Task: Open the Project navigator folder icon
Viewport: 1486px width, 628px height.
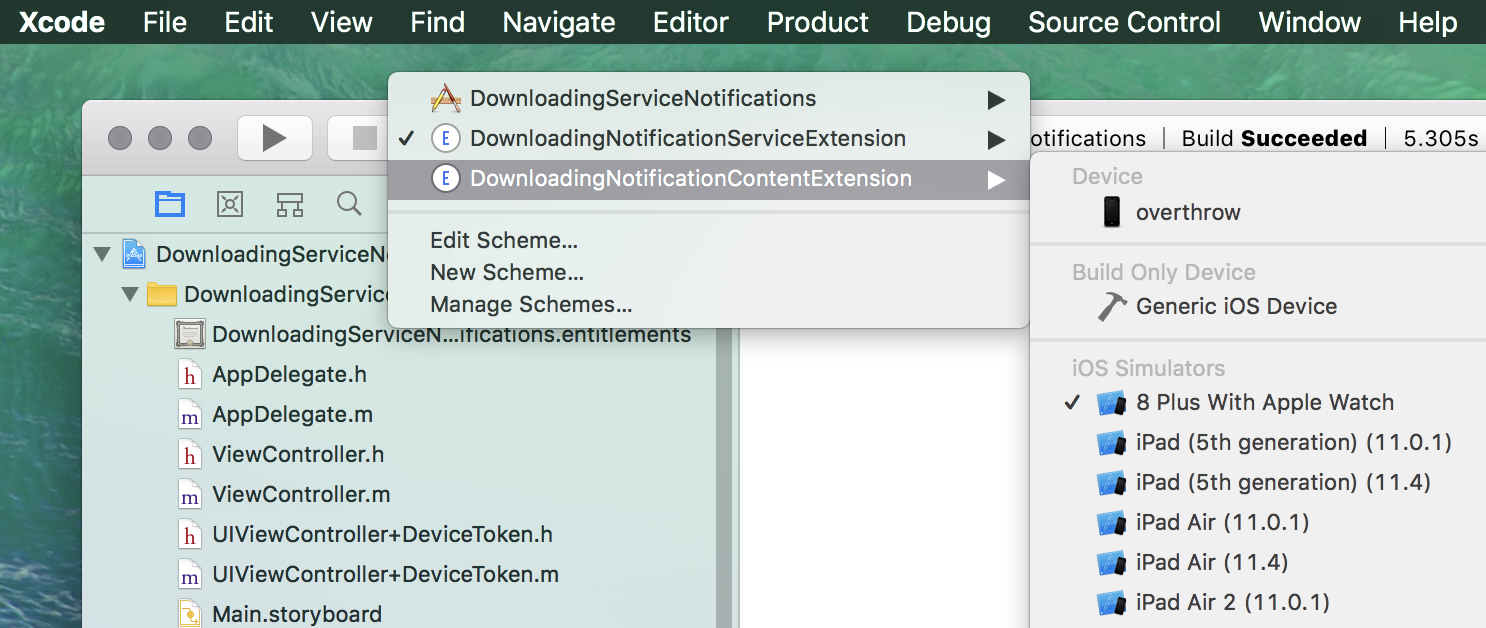Action: pyautogui.click(x=170, y=204)
